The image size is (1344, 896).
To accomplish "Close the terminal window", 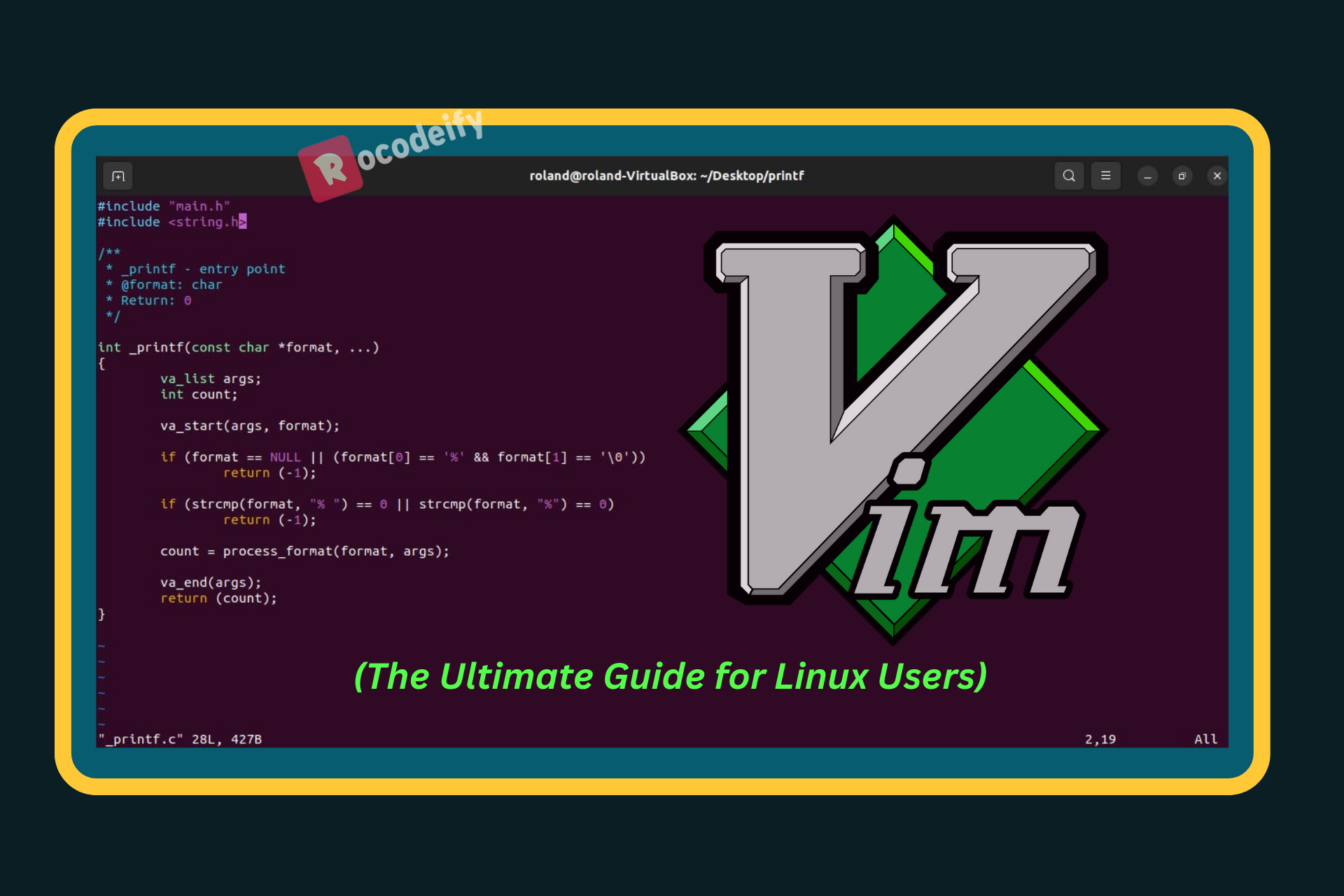I will 1217,176.
